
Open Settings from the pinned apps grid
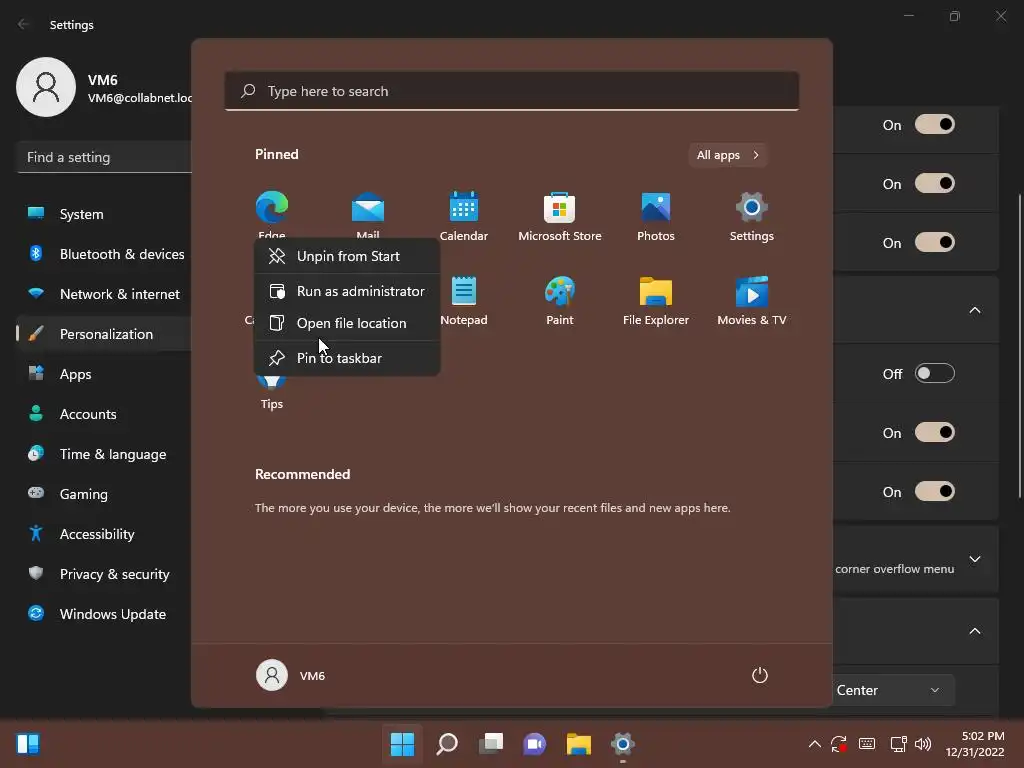pyautogui.click(x=752, y=216)
